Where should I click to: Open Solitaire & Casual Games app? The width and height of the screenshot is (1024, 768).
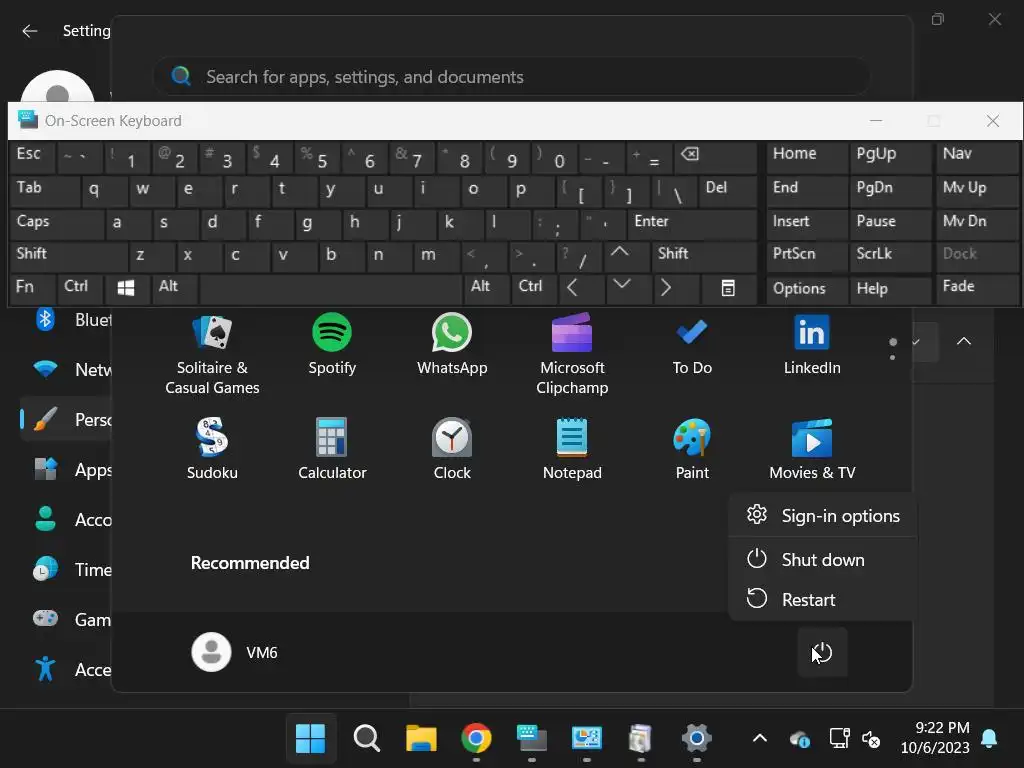pyautogui.click(x=212, y=355)
